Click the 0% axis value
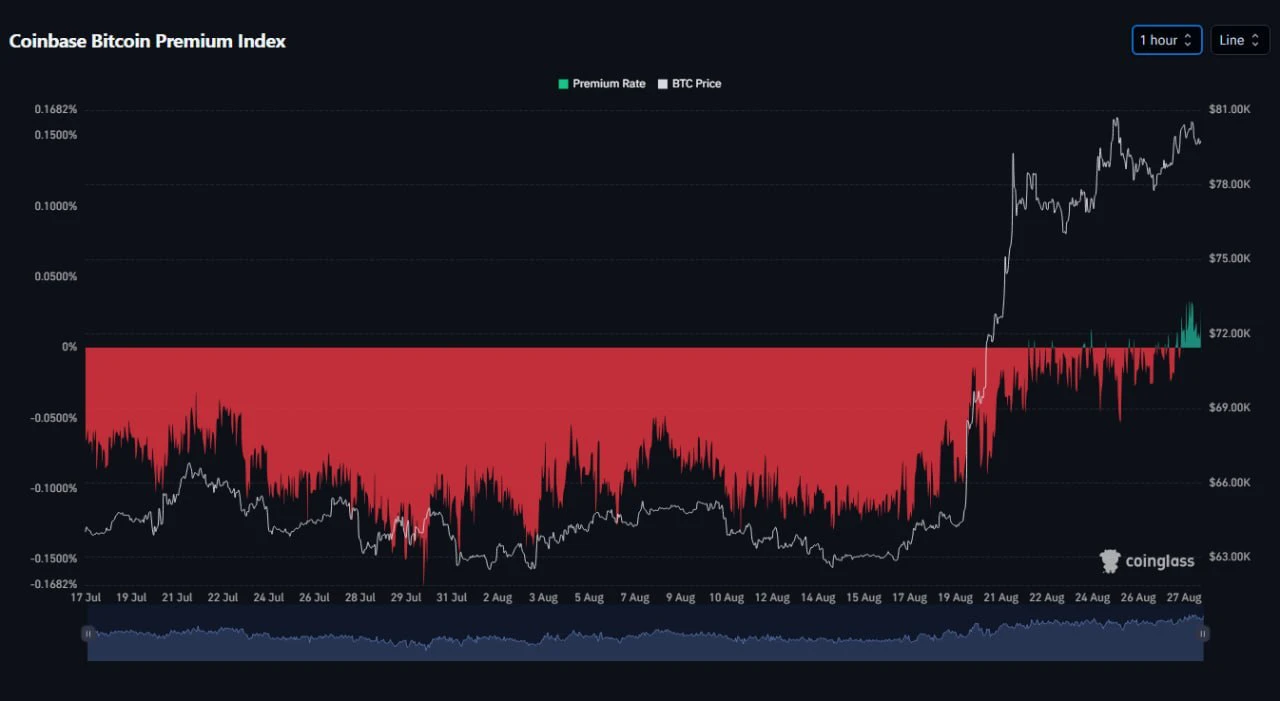 click(x=70, y=347)
